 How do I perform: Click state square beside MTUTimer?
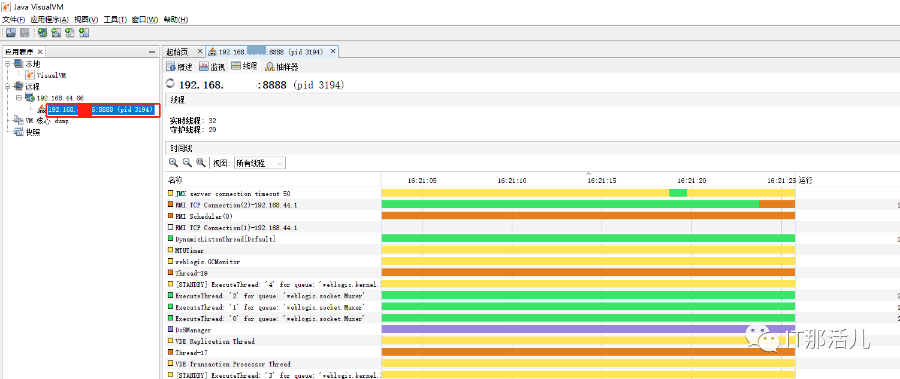(170, 250)
